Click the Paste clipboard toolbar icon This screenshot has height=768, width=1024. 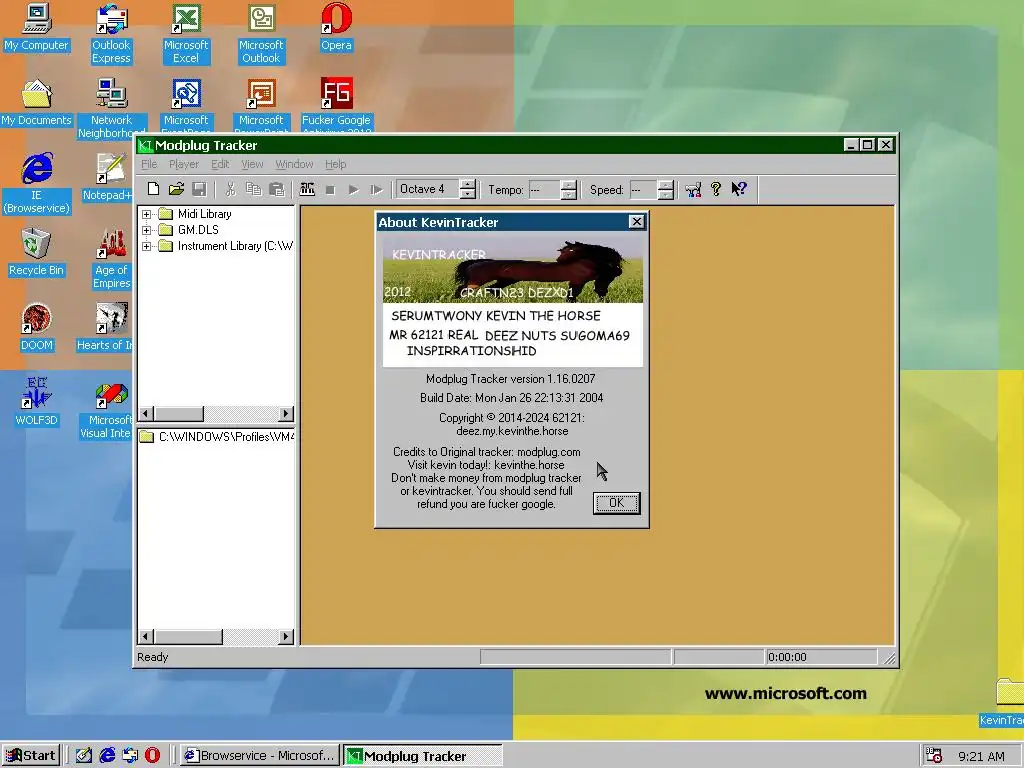pyautogui.click(x=277, y=189)
